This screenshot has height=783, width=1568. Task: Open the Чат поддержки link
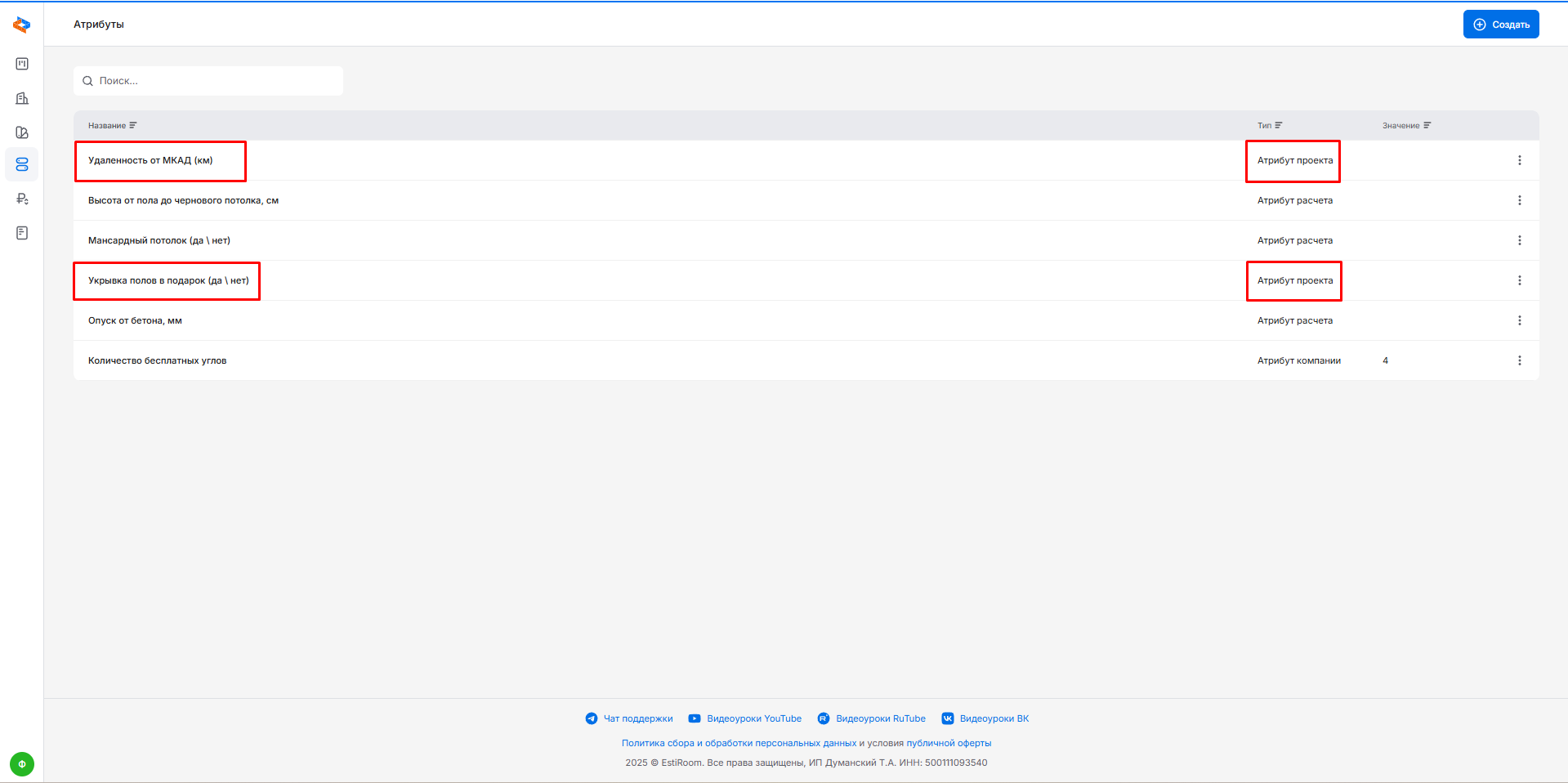coord(637,719)
